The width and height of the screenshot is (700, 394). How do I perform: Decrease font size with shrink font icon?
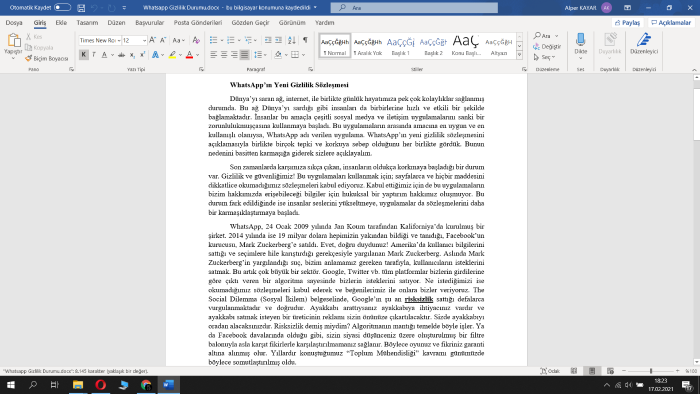163,40
